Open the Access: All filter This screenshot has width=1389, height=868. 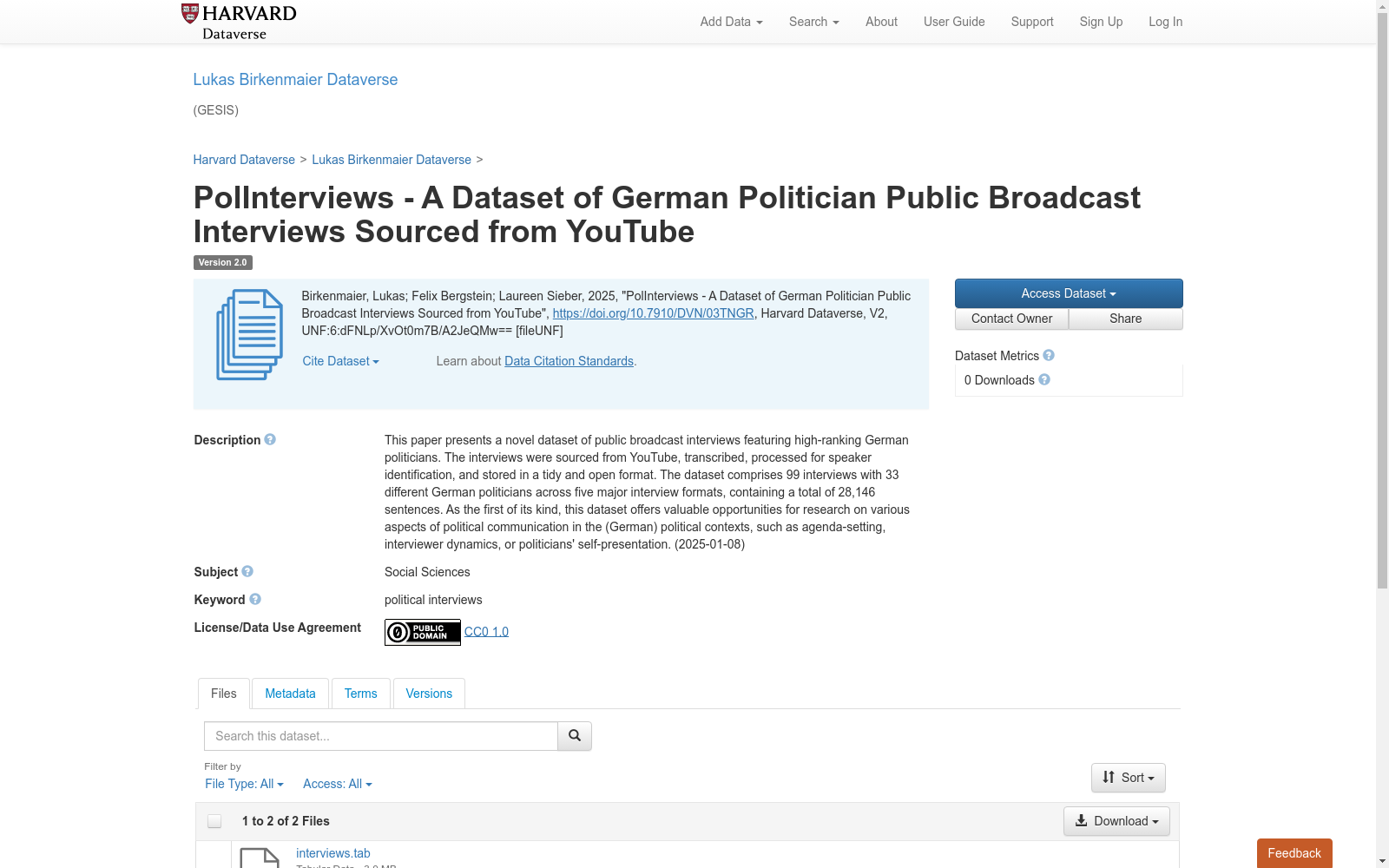coord(338,784)
